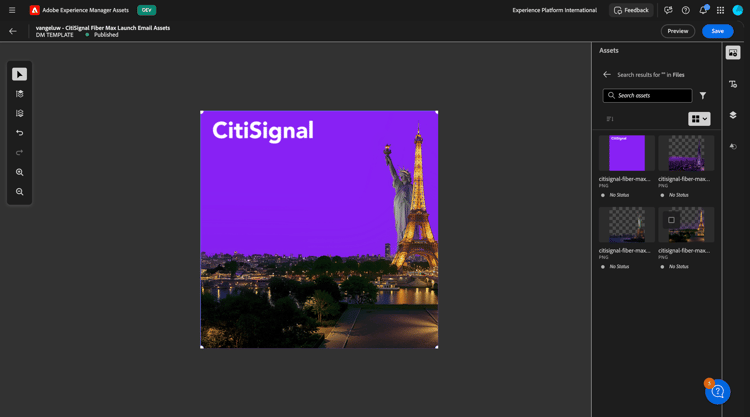The width and height of the screenshot is (750, 417).
Task: Select the Statue of Liberty asset thumbnail
Action: (627, 225)
